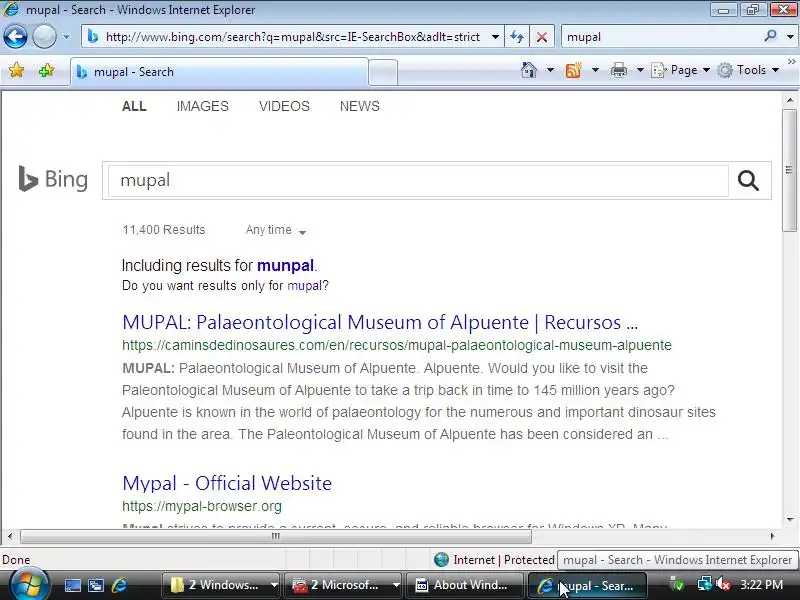
Task: Click the Forward navigation button
Action: coord(44,37)
